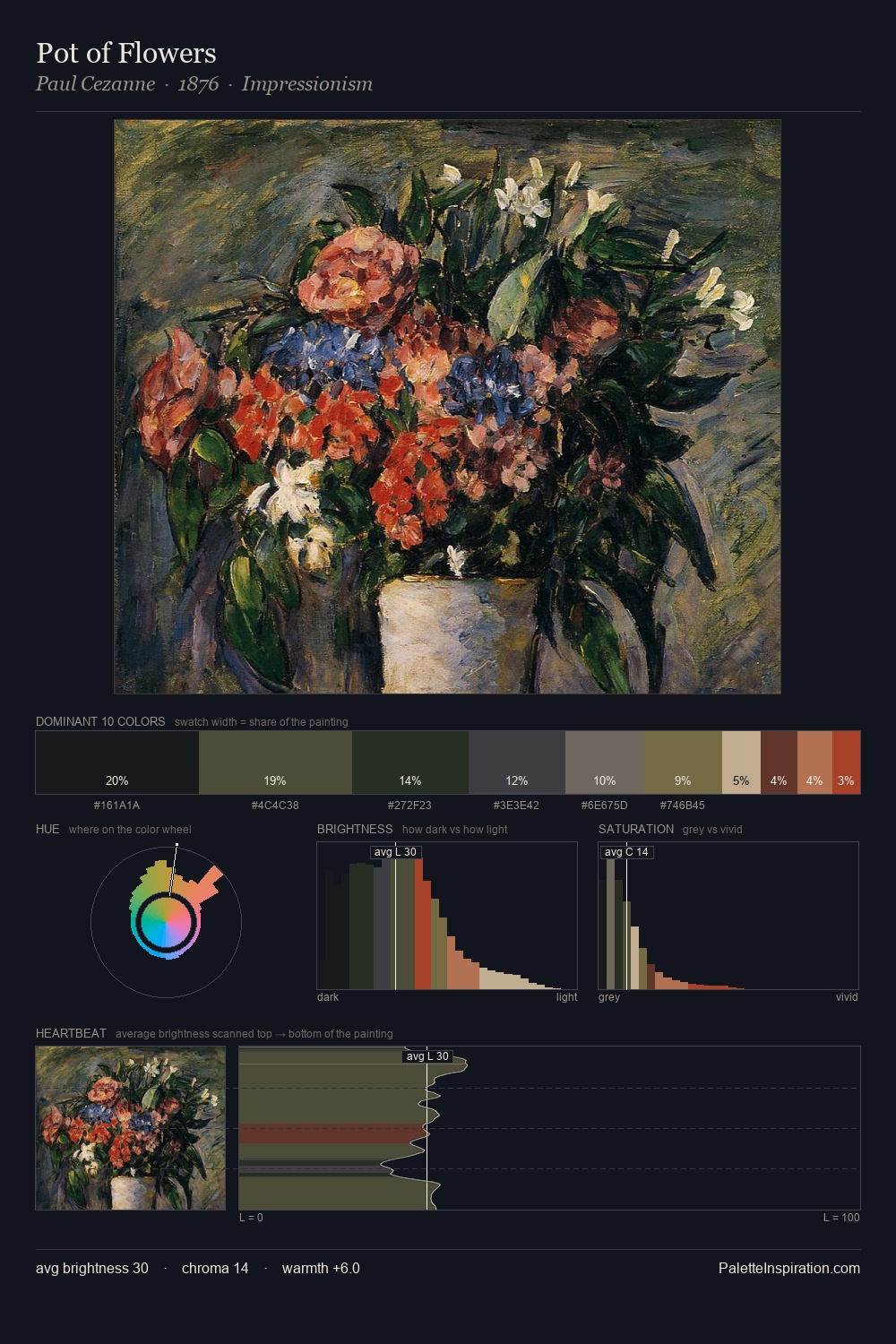The width and height of the screenshot is (896, 1344).
Task: Click the hex code '#272F23' label
Action: (409, 805)
